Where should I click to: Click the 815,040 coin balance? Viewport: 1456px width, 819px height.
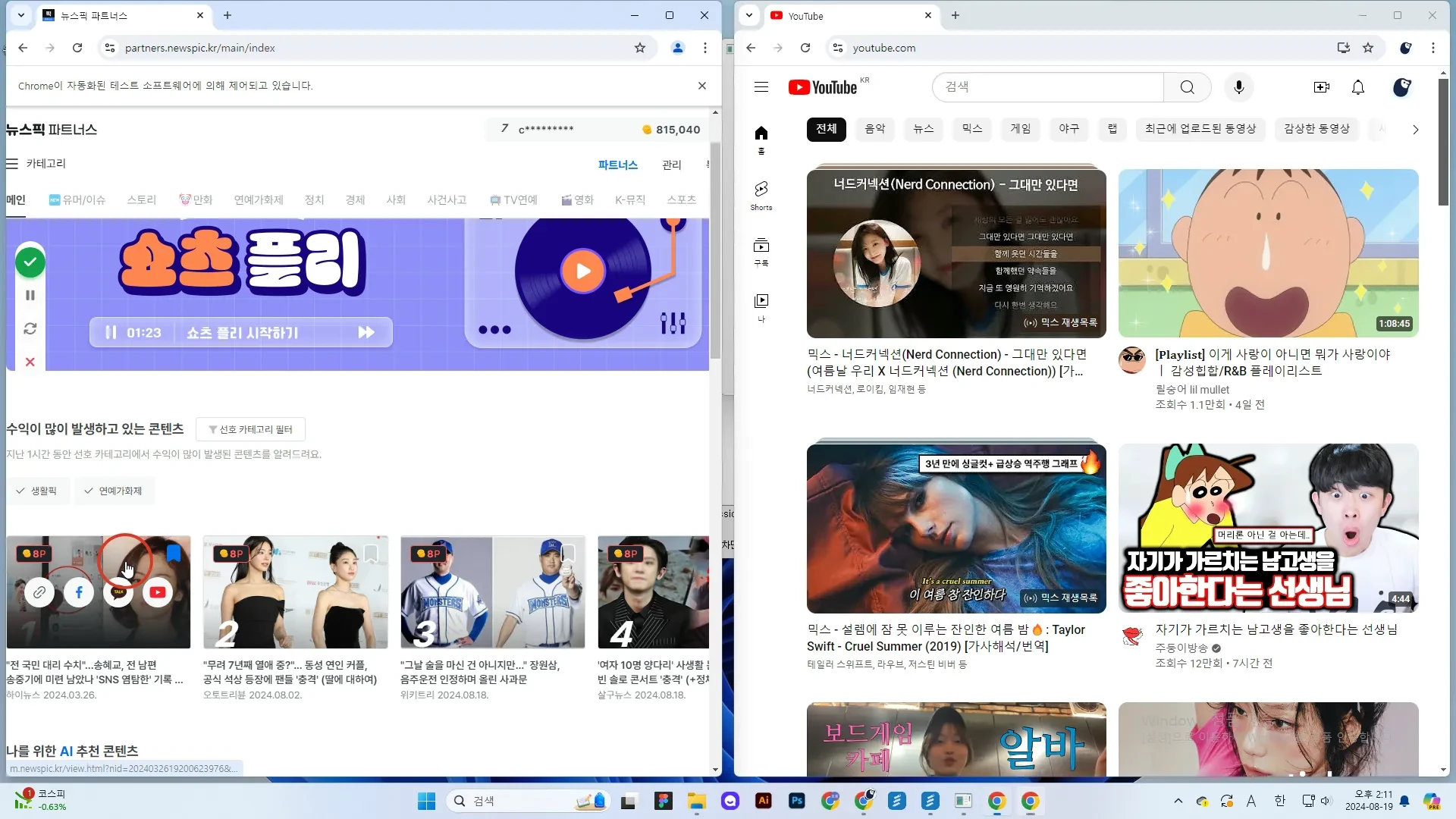[671, 130]
